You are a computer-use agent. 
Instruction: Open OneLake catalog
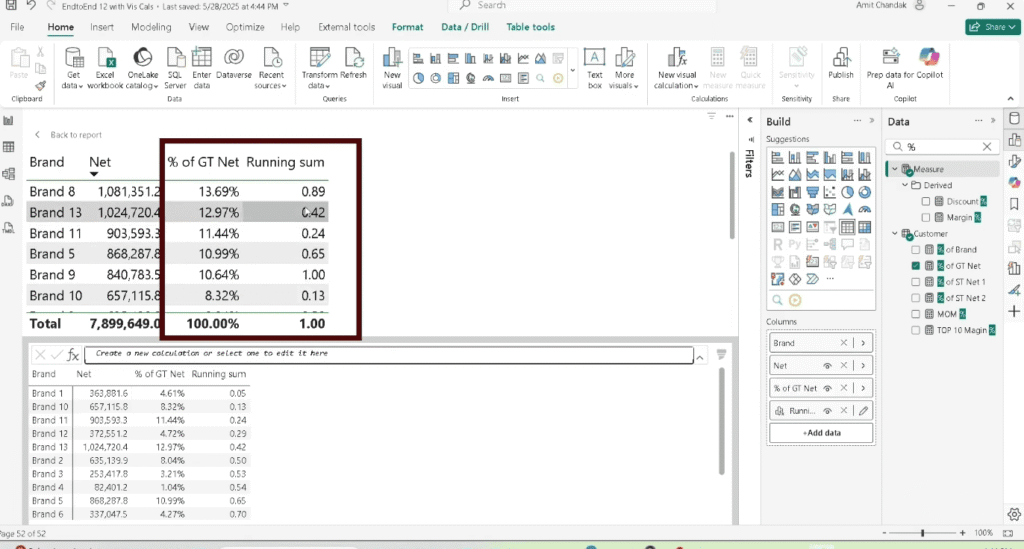pos(142,68)
